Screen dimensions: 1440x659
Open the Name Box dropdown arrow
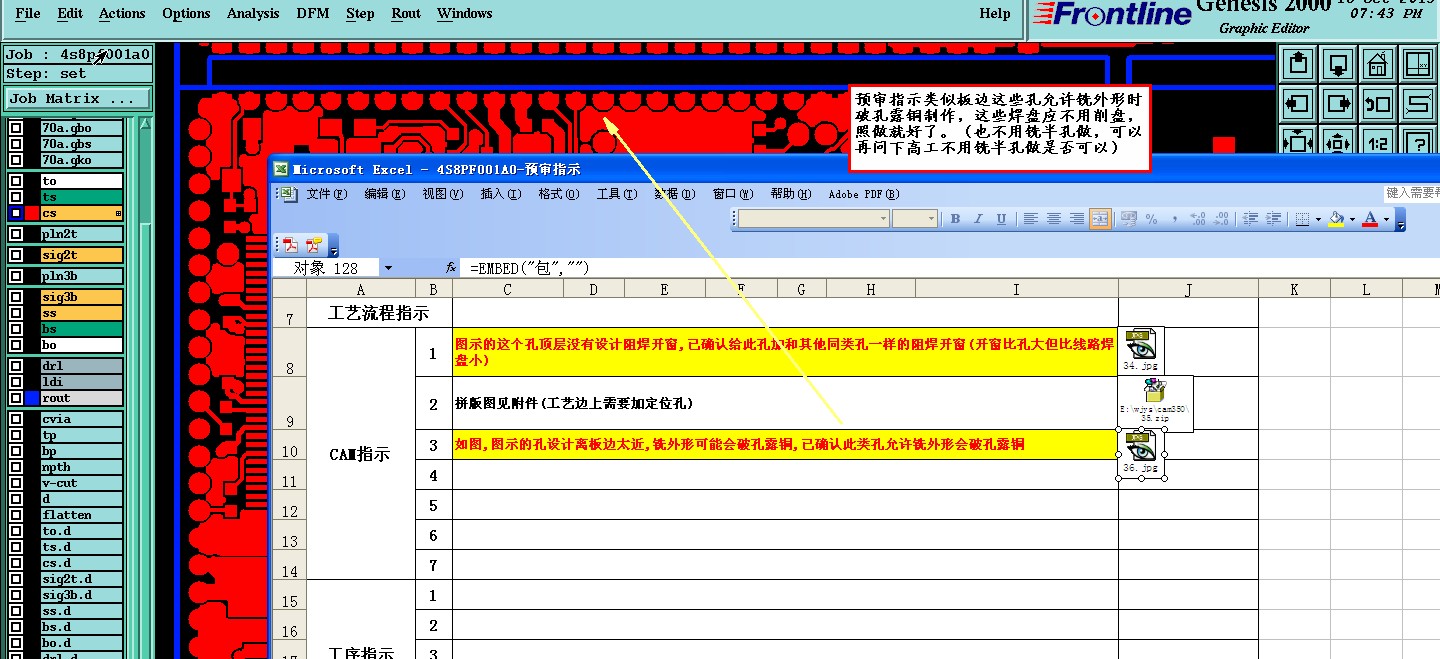(388, 268)
